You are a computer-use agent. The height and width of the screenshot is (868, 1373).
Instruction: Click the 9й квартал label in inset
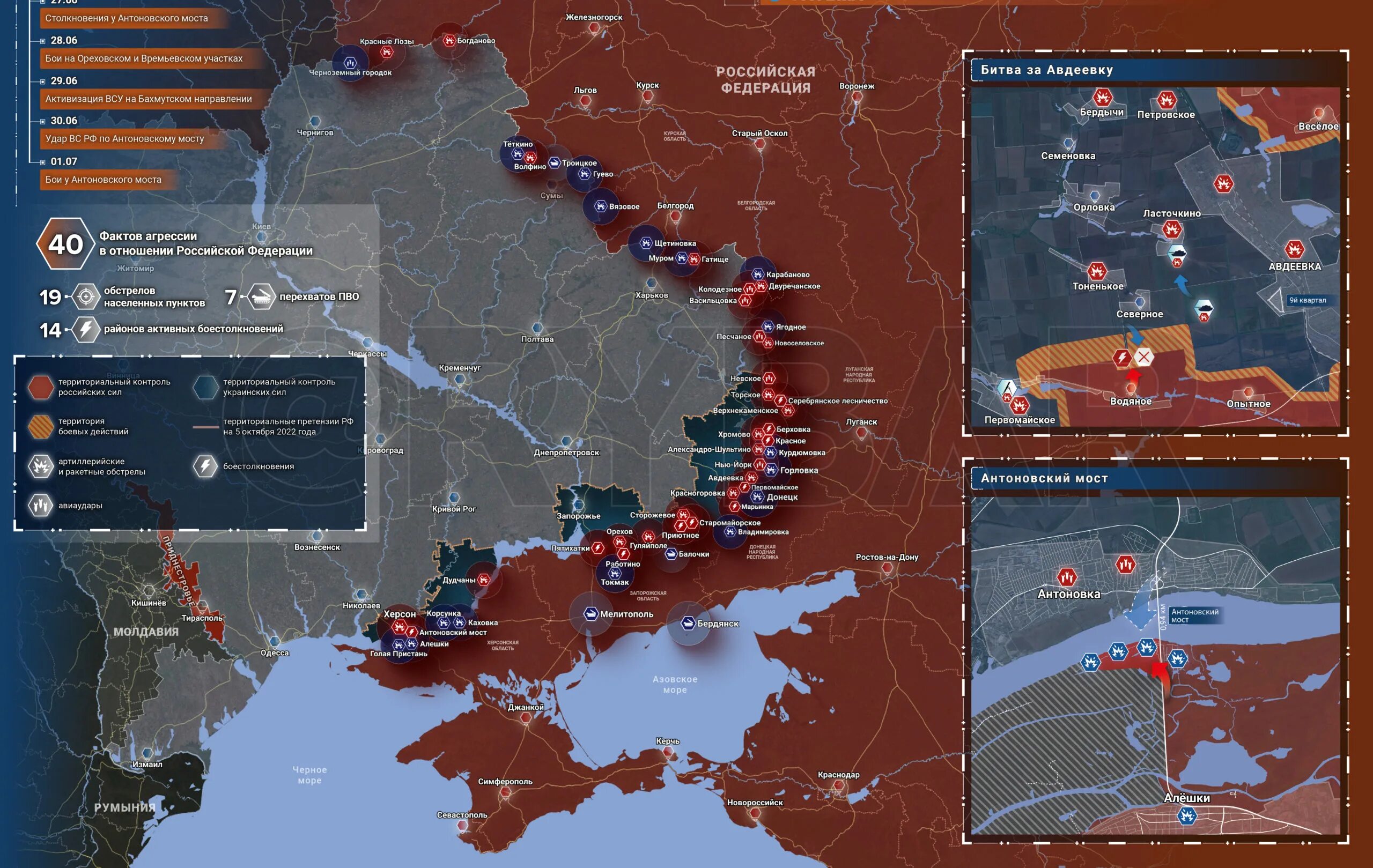coord(1308,300)
